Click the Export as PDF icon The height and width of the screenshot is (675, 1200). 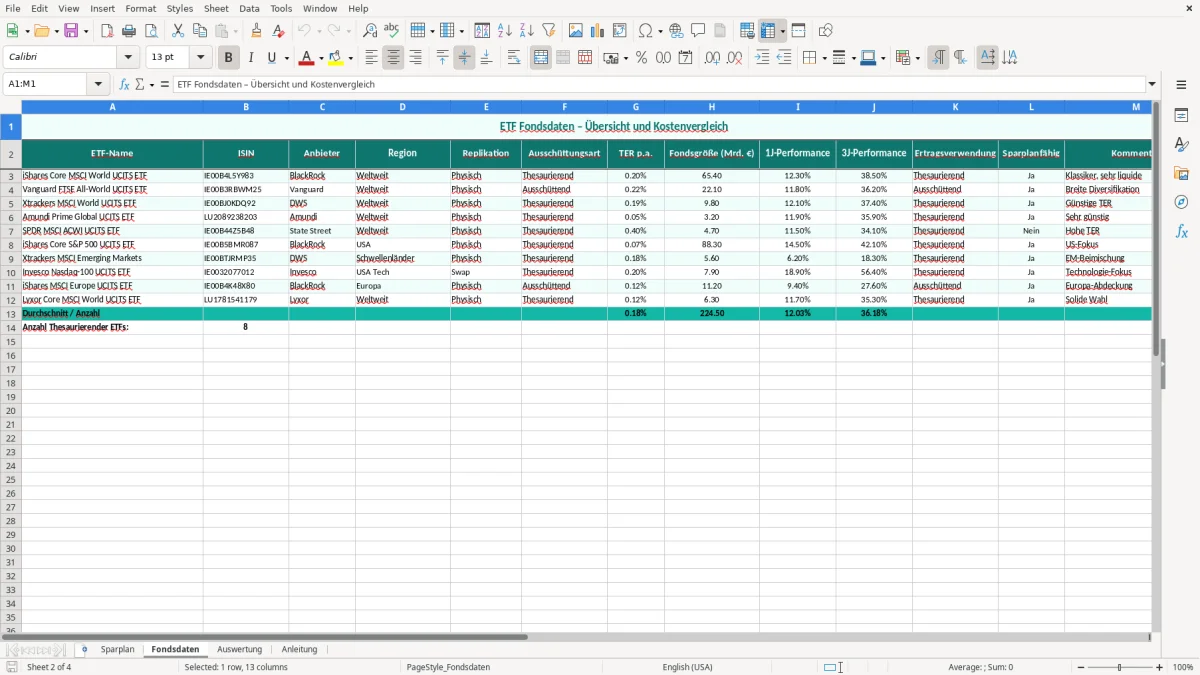(x=107, y=31)
